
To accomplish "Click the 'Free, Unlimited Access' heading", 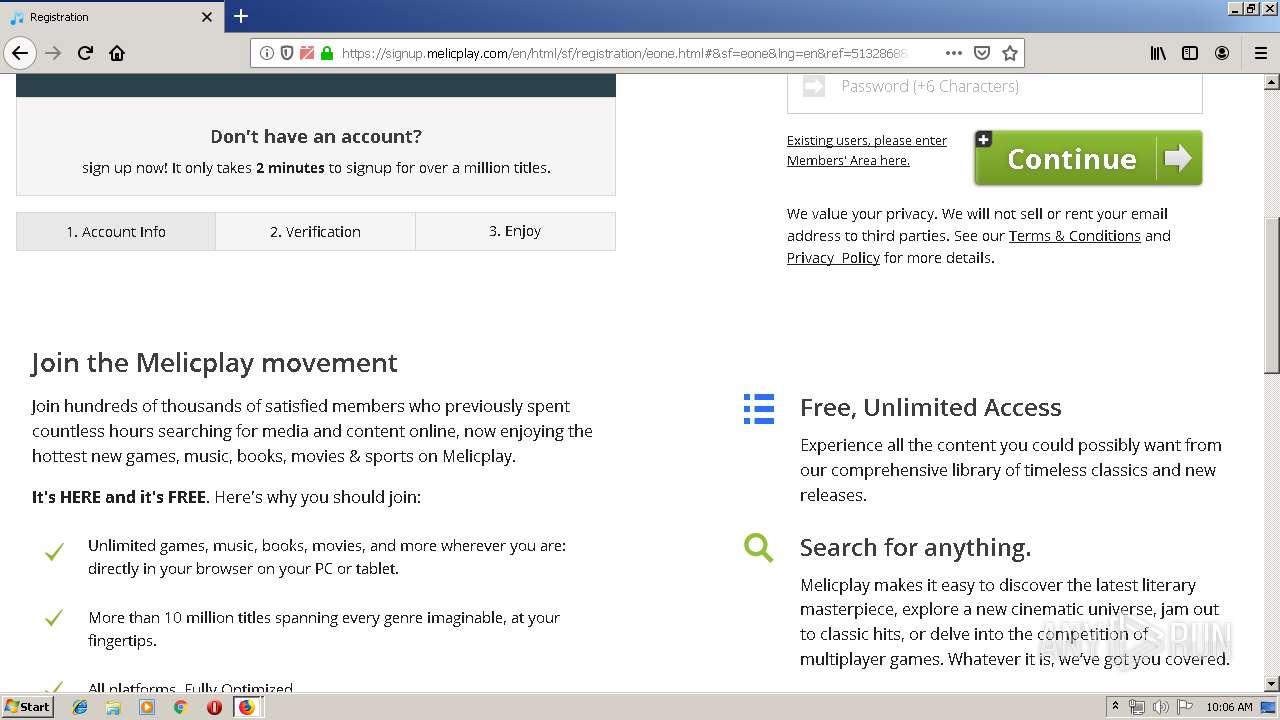I will [x=930, y=407].
